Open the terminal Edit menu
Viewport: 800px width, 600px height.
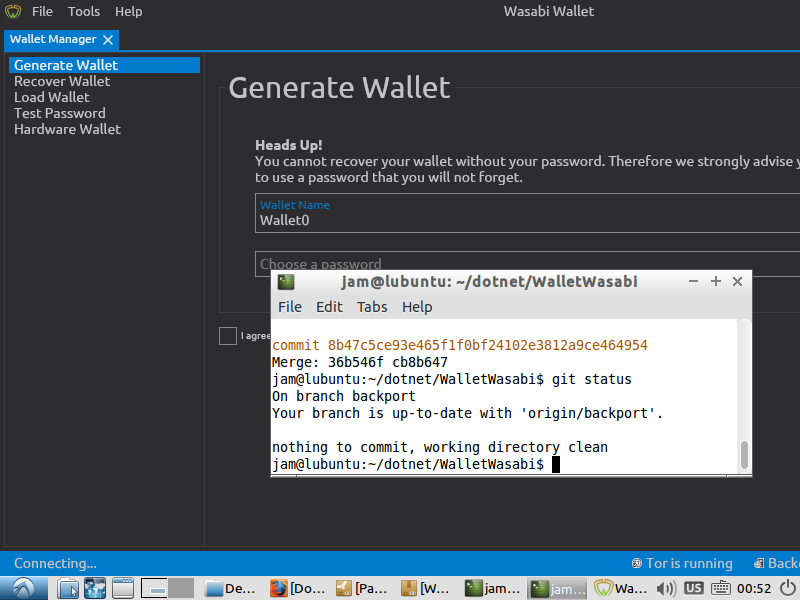tap(329, 307)
